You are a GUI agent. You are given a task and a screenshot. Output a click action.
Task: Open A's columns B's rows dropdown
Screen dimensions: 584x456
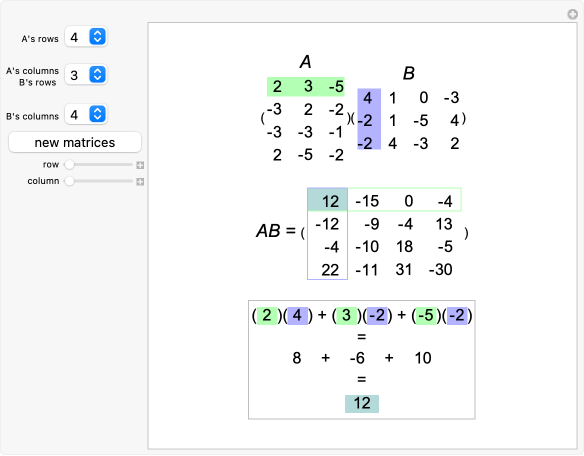pos(97,75)
